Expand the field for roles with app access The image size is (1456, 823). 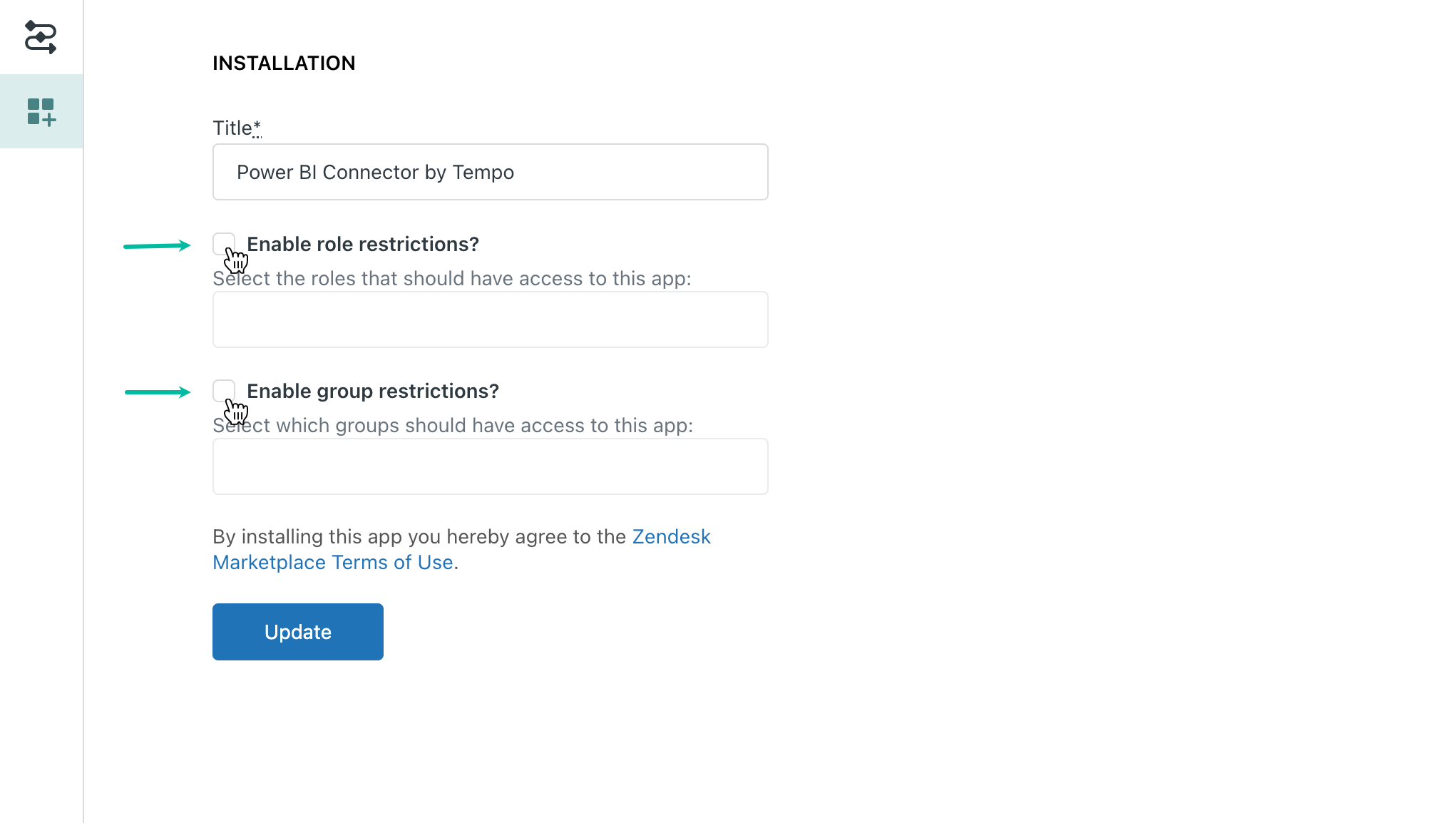click(490, 319)
